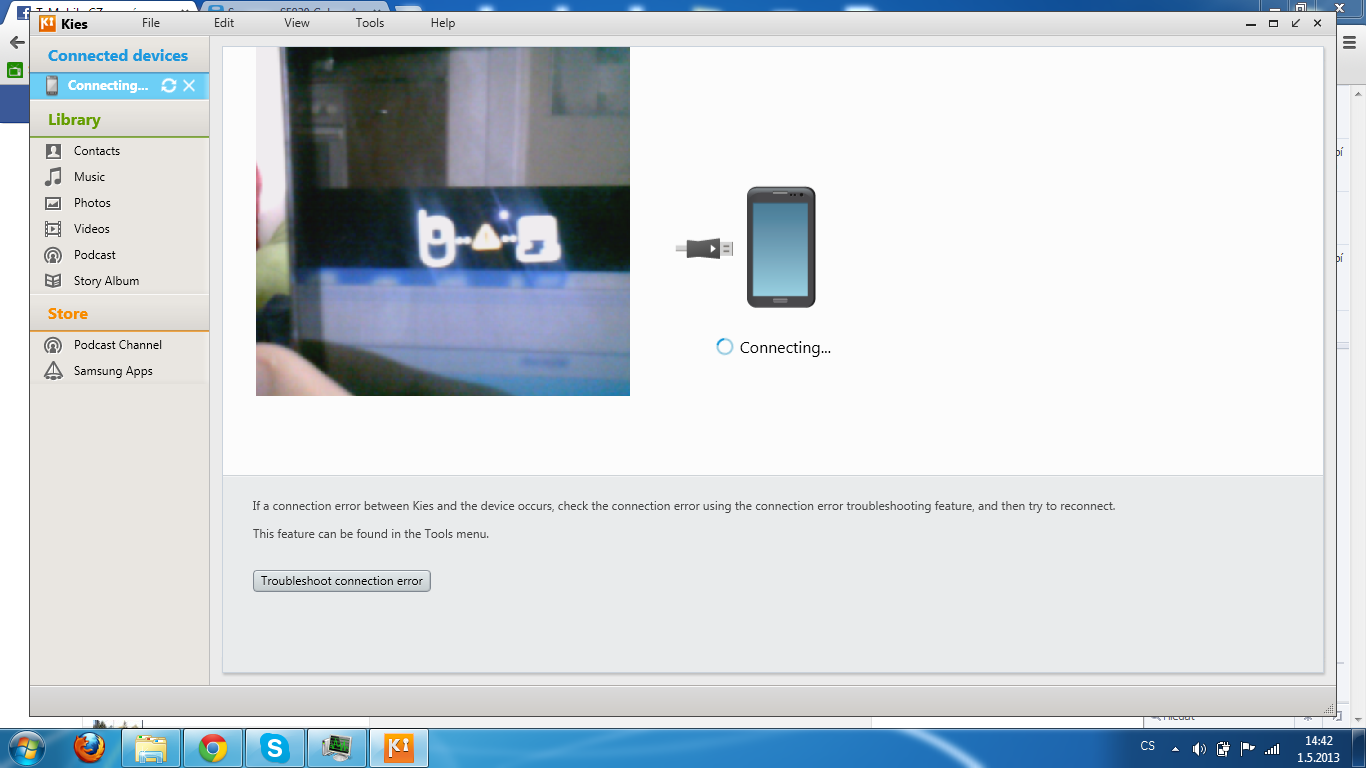Screen dimensions: 1366x768
Task: Click the network signal bars icon
Action: pyautogui.click(x=1272, y=748)
